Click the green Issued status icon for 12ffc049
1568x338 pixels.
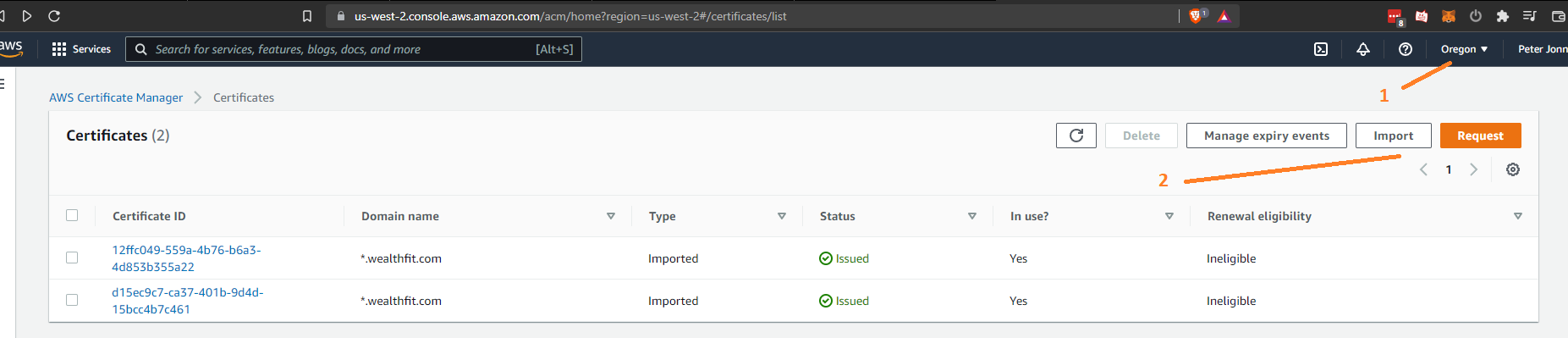[x=826, y=258]
